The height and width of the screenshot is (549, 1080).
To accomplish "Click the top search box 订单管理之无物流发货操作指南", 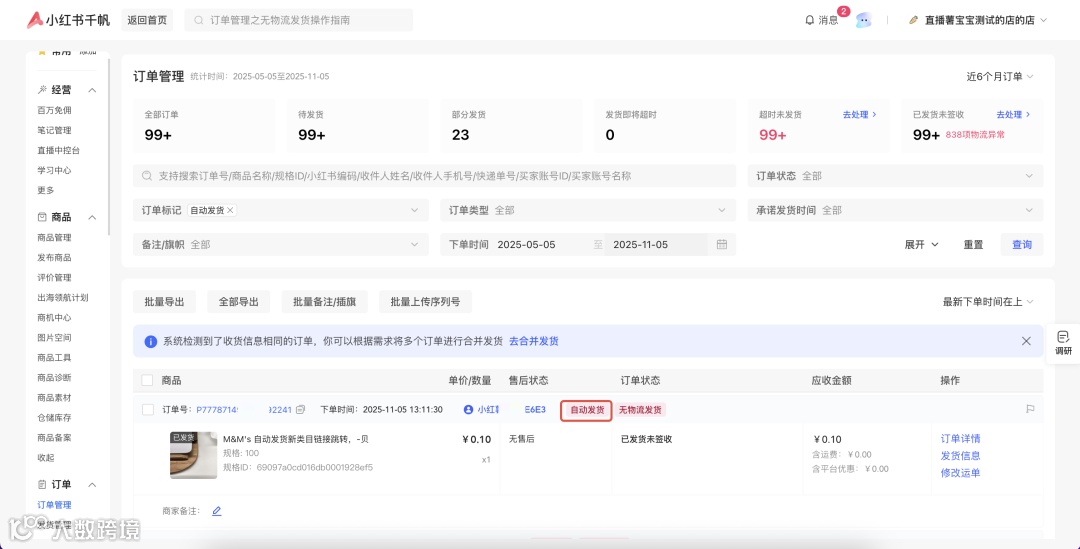I will [x=298, y=20].
